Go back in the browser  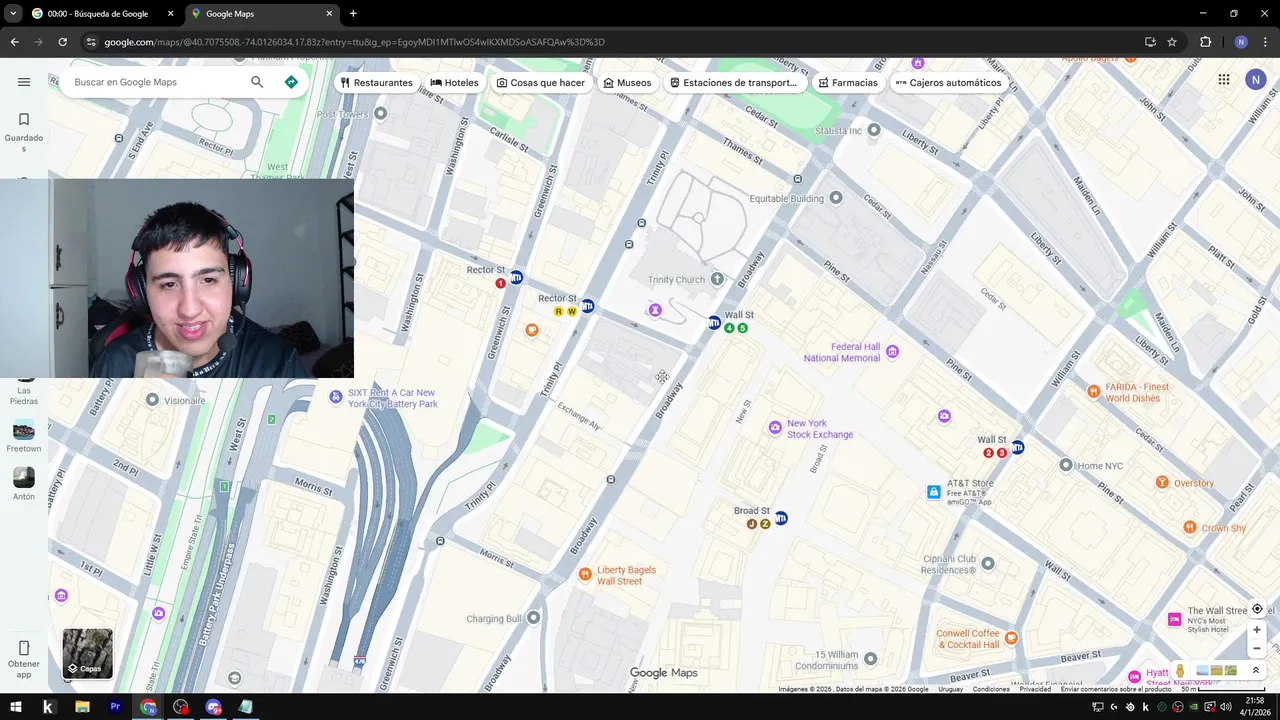click(x=14, y=42)
